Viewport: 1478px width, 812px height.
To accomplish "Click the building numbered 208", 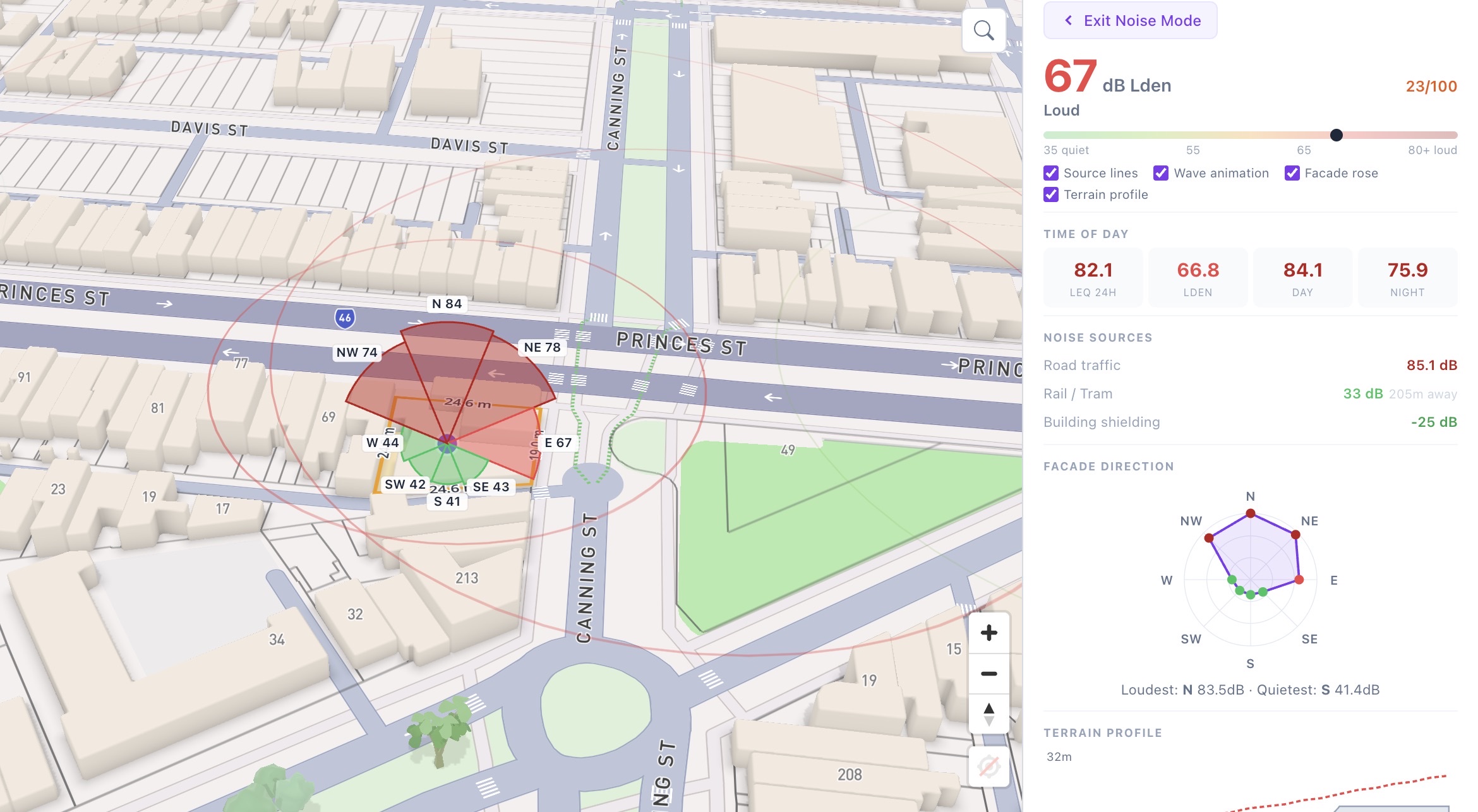I will click(850, 775).
